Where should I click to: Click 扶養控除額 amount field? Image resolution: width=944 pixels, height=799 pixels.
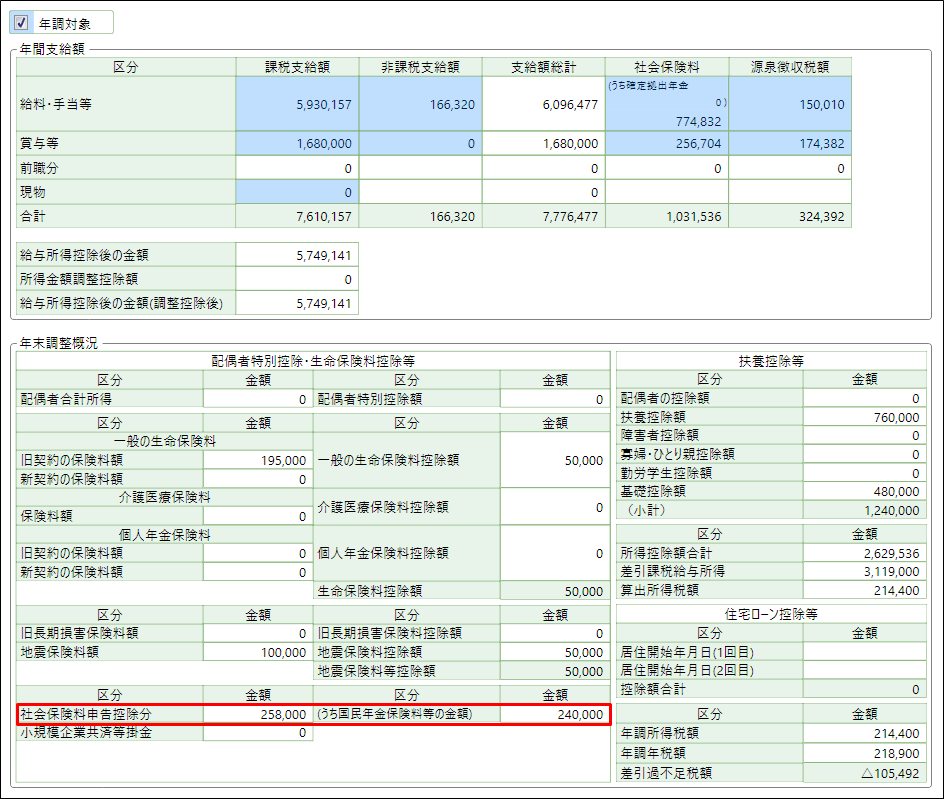863,417
